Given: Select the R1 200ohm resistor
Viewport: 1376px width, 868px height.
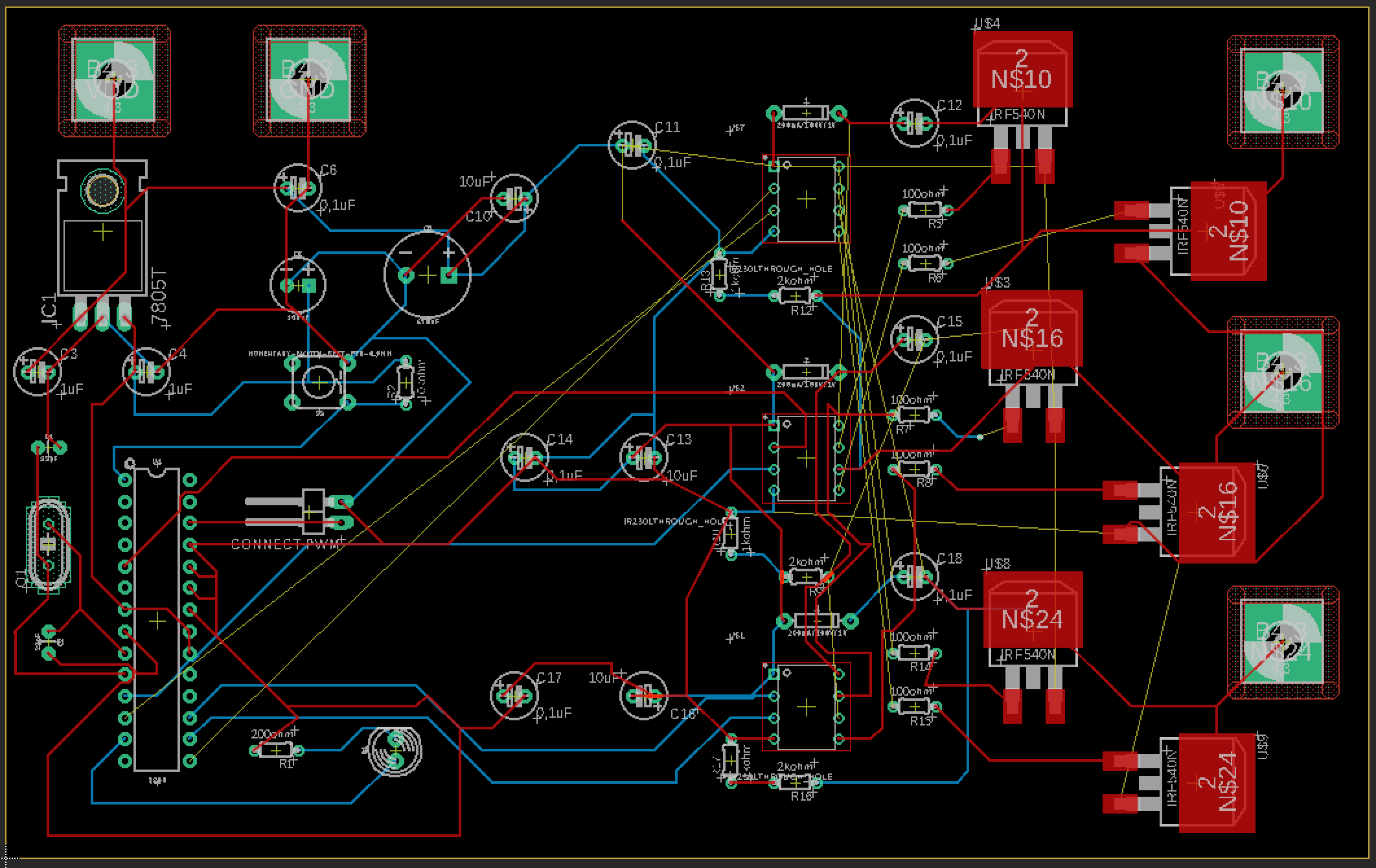Looking at the screenshot, I should pos(277,750).
